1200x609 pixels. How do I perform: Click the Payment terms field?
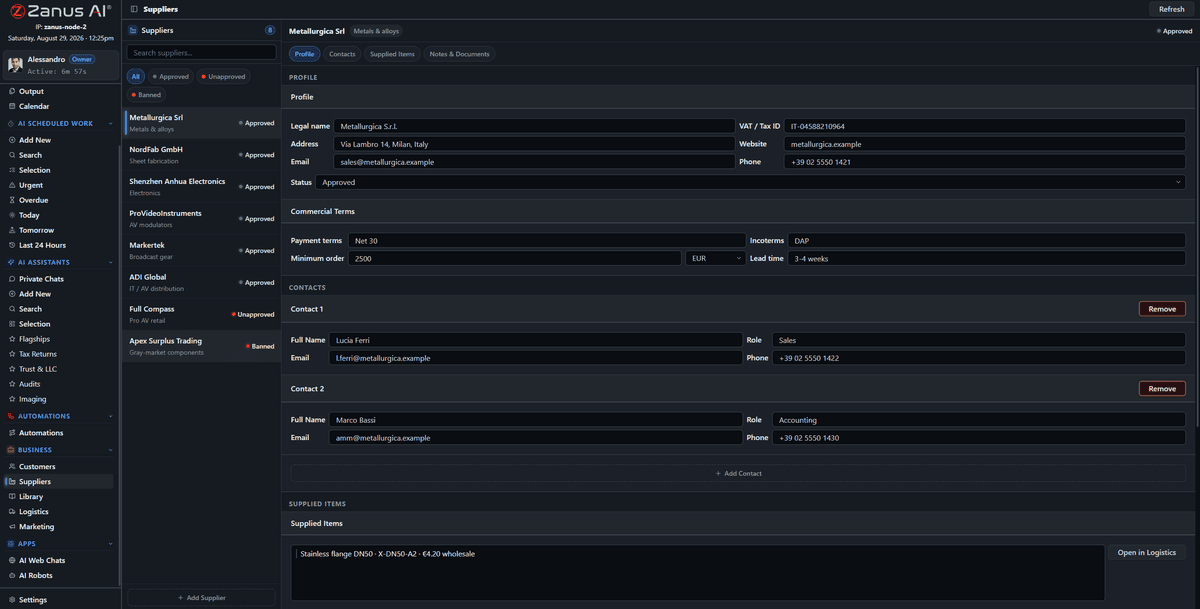(x=546, y=240)
